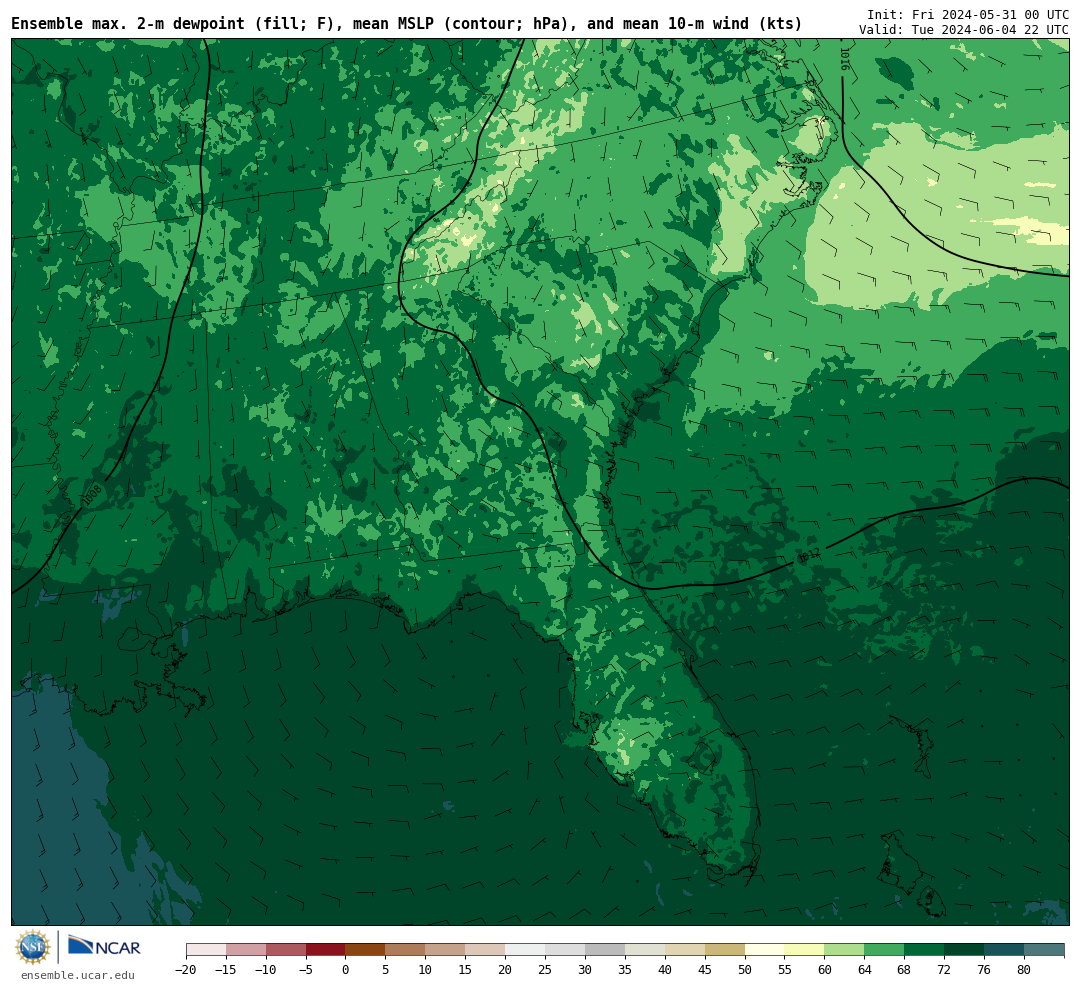Click the colorbar tick label 0
The width and height of the screenshot is (1080, 988).
(x=346, y=969)
